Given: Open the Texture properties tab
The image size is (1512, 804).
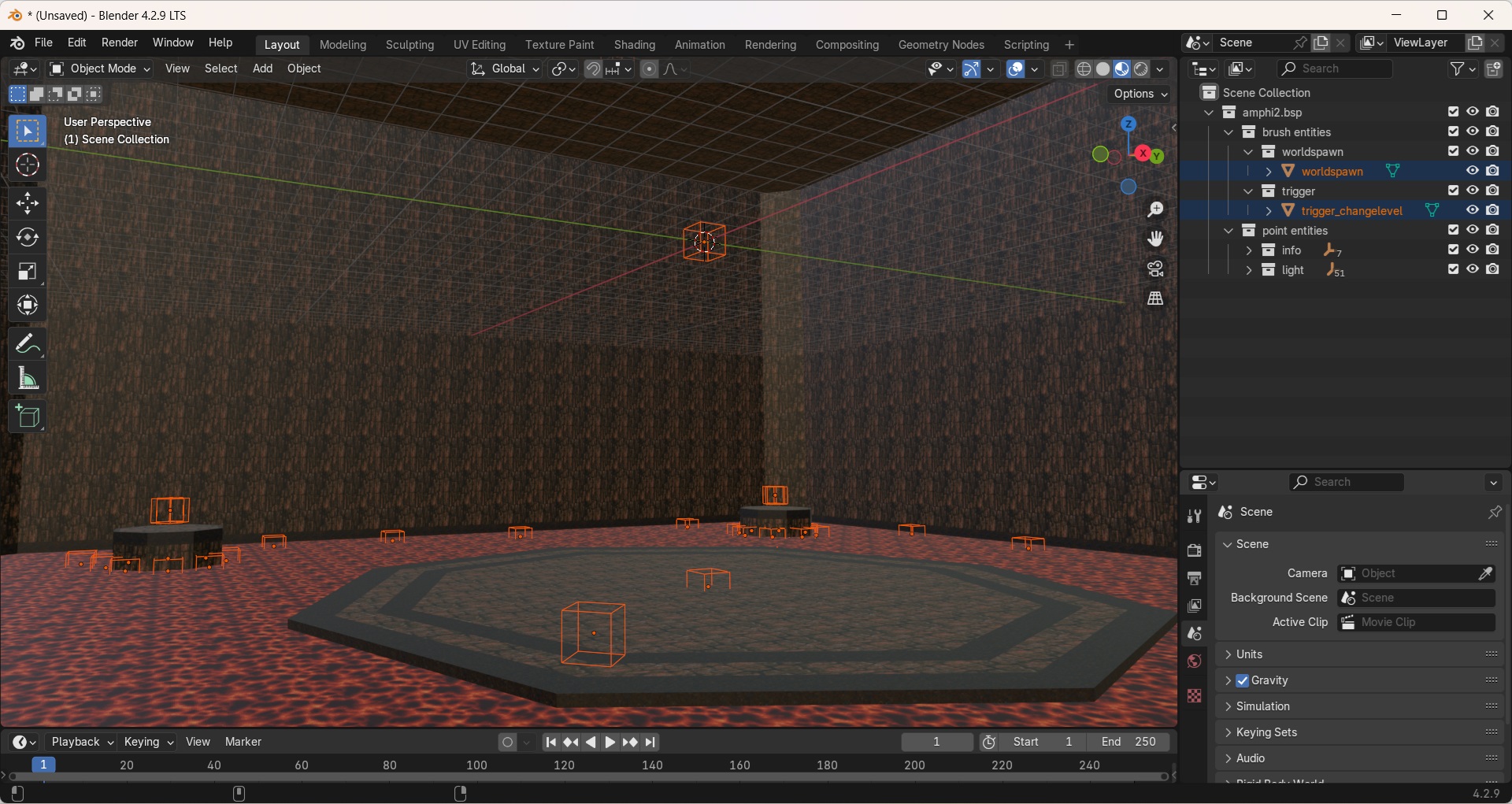Looking at the screenshot, I should point(1195,695).
